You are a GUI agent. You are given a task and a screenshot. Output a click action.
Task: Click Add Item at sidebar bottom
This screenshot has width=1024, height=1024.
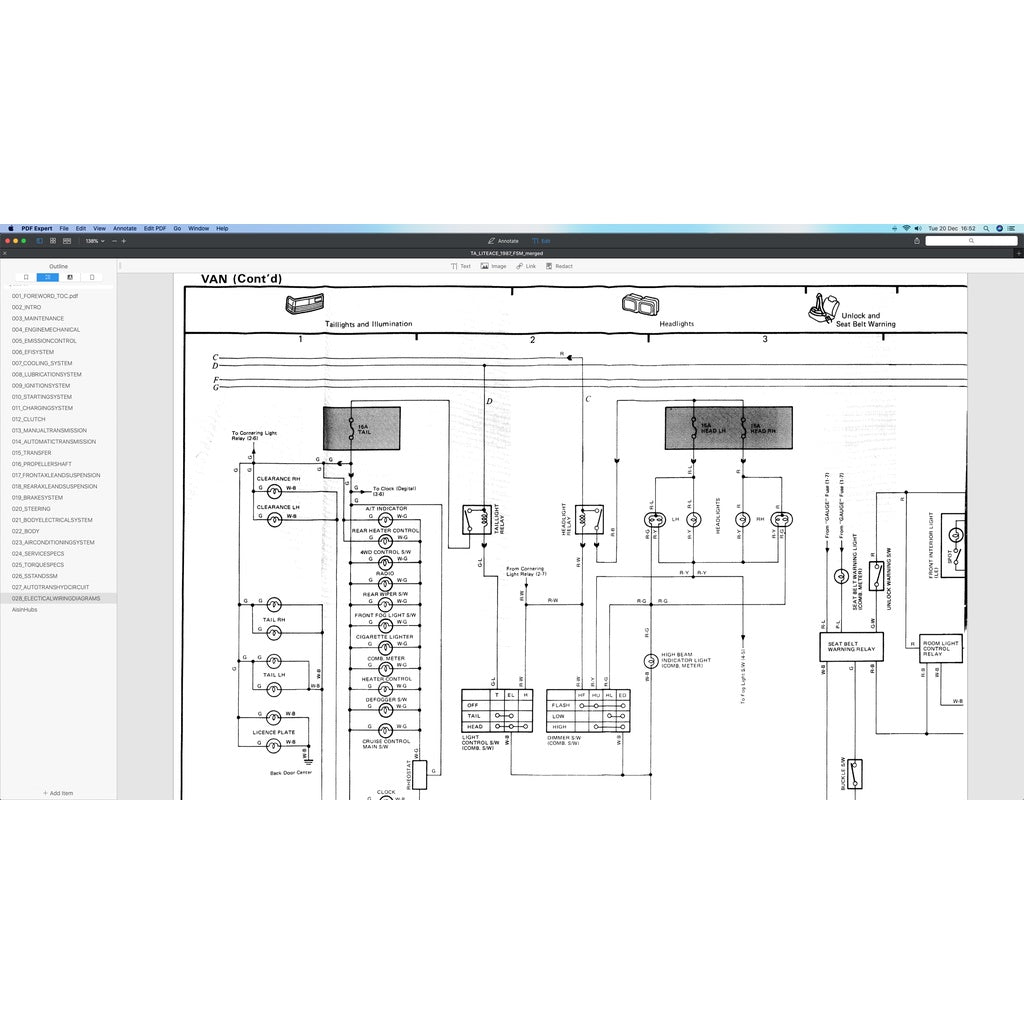click(x=58, y=793)
